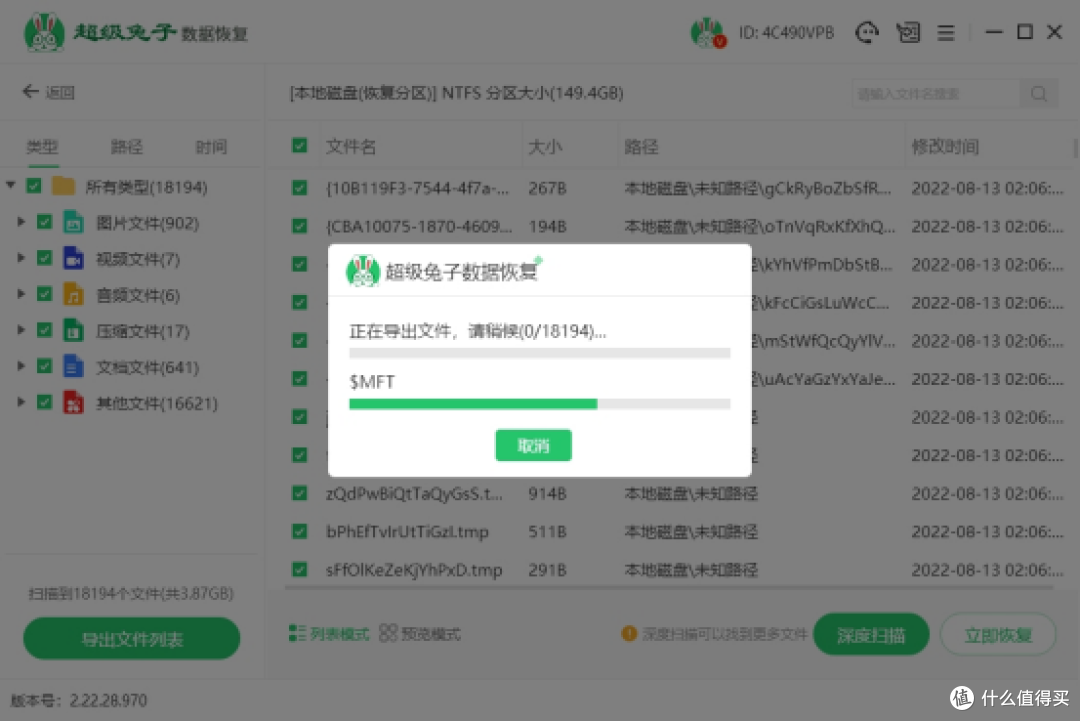The image size is (1080, 721).
Task: Switch to 列表模式 list view
Action: (x=329, y=634)
